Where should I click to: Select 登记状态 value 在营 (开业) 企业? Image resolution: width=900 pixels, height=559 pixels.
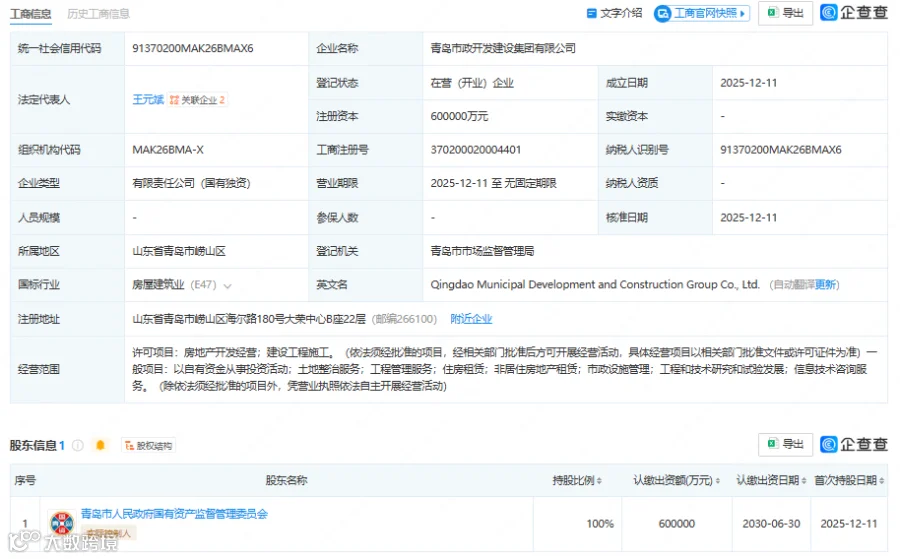click(x=472, y=83)
